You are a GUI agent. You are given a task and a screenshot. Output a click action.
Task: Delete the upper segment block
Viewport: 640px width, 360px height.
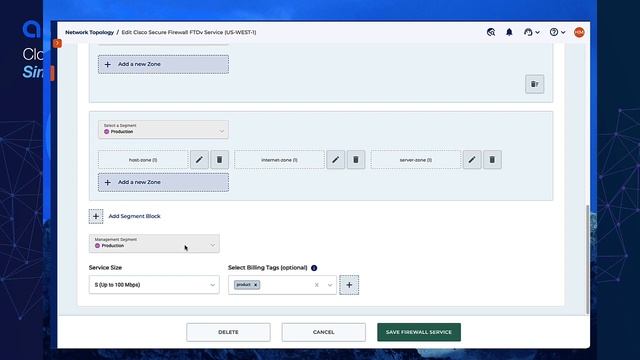535,84
